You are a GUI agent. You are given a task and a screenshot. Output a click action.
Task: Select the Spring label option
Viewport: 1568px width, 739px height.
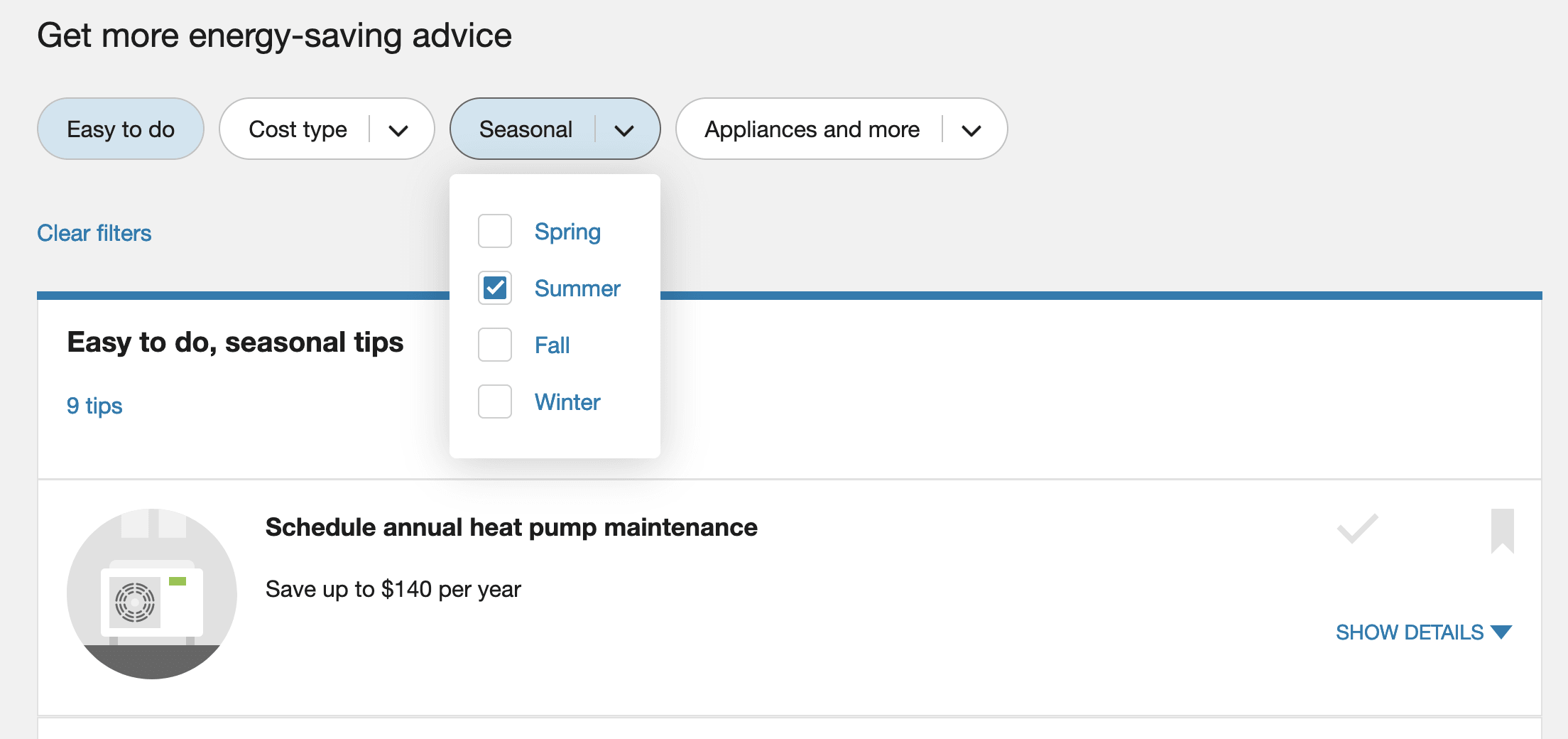567,232
